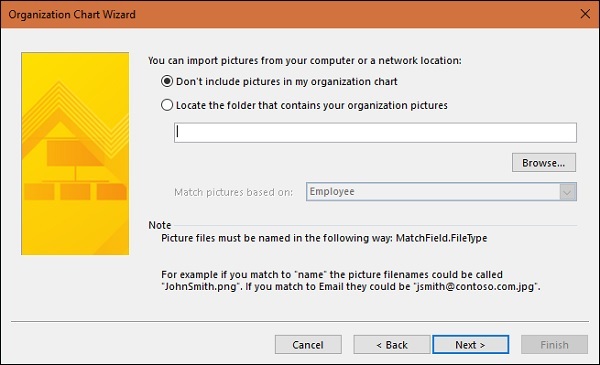Cancel the wizard
The image size is (600, 365).
click(x=308, y=345)
